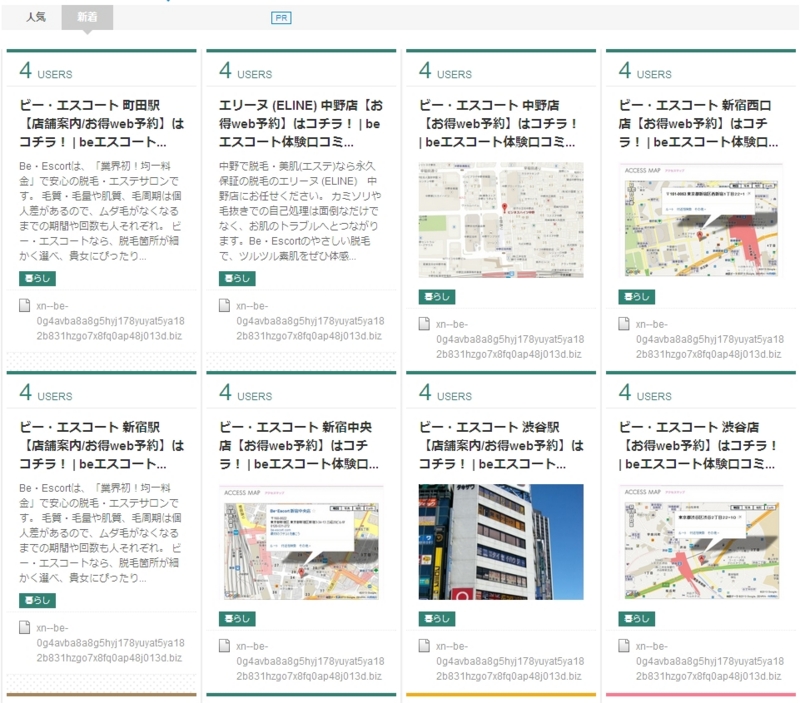This screenshot has width=800, height=703.
Task: View 4 USERS count on ビー・エスコート 中野店 card
Action: 445,71
